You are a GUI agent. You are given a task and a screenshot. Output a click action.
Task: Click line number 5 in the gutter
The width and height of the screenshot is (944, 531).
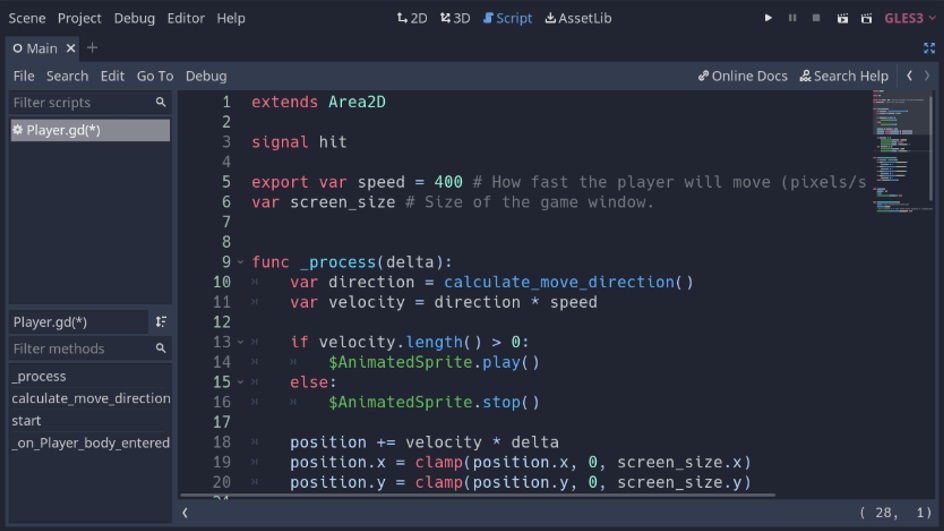[226, 182]
